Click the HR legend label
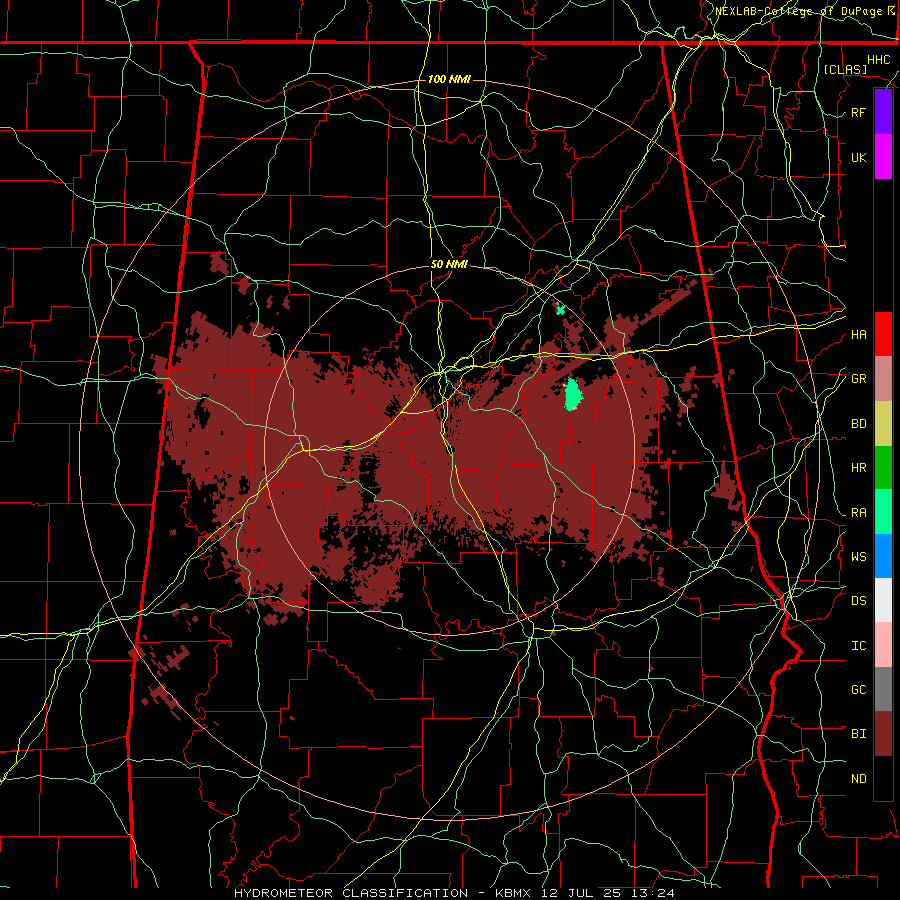900x900 pixels. click(x=859, y=468)
